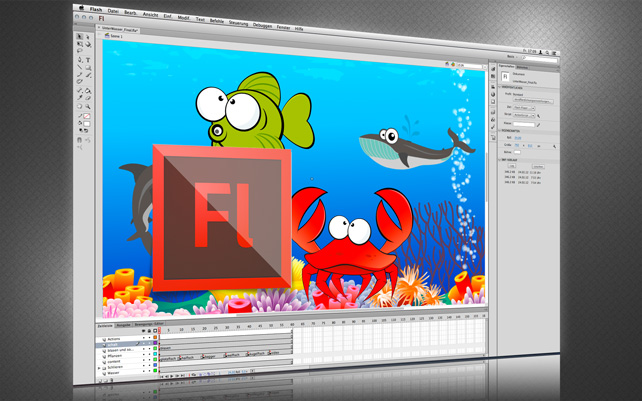642x401 pixels.
Task: Select the Zoom magnifier tool
Action: [x=88, y=106]
